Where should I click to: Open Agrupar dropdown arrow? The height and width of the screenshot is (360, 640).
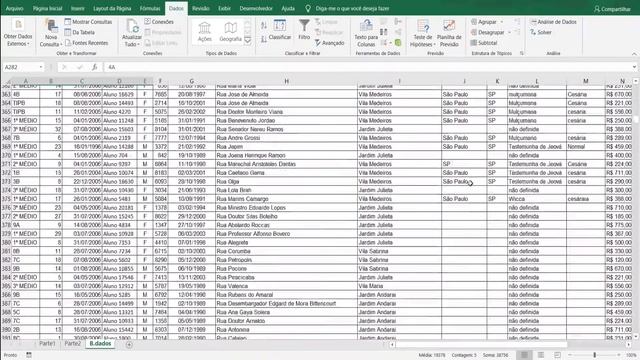pyautogui.click(x=502, y=22)
